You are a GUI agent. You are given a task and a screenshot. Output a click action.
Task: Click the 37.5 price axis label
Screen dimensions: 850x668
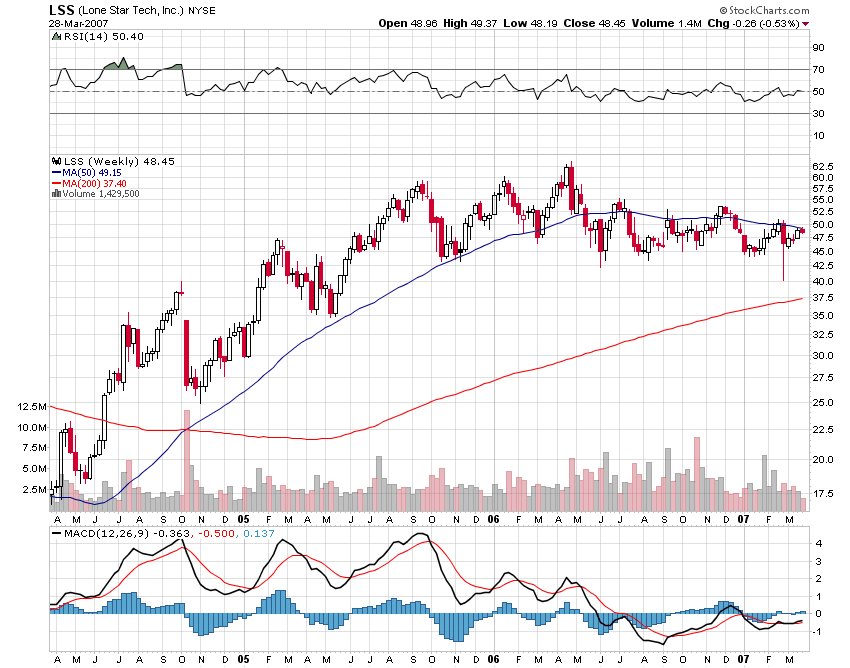(823, 298)
